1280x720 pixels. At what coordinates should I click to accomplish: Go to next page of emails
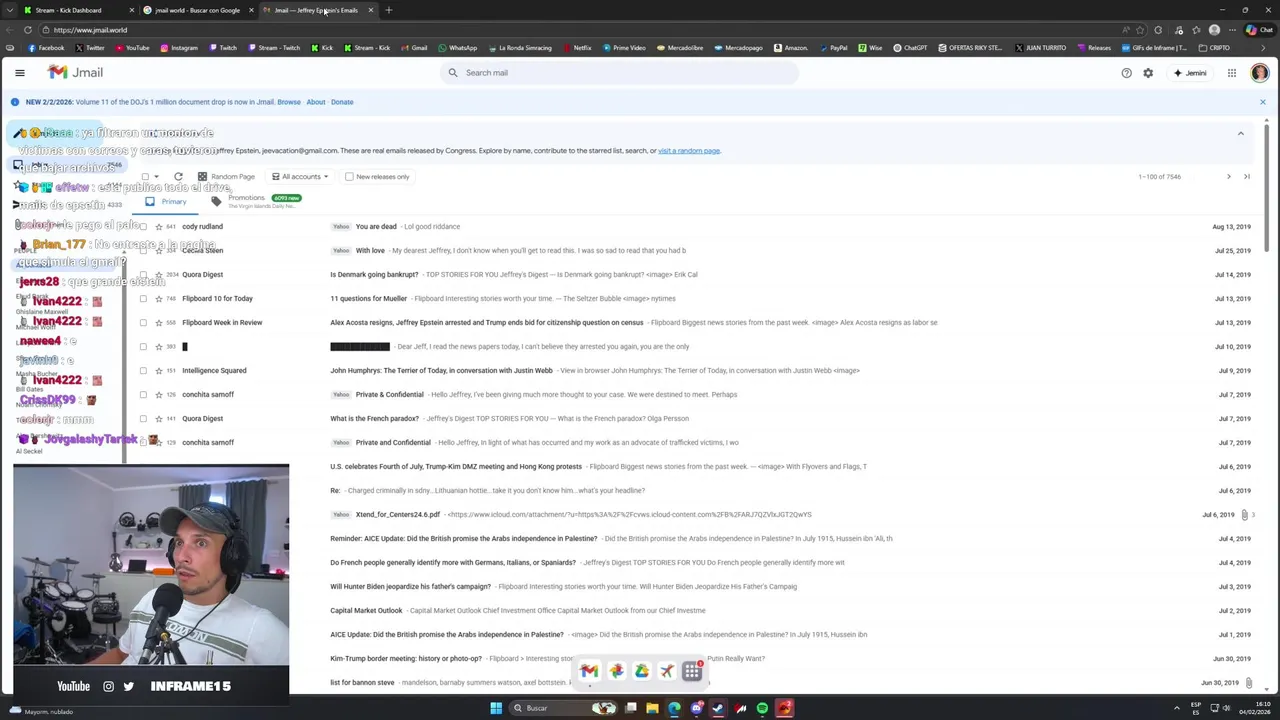point(1229,177)
